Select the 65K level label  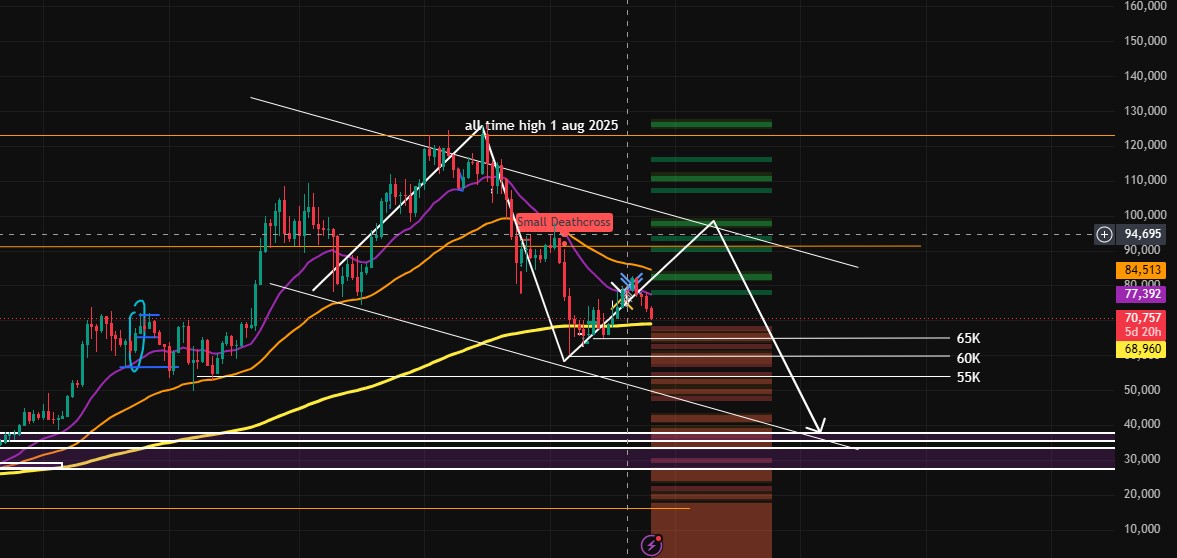point(968,339)
